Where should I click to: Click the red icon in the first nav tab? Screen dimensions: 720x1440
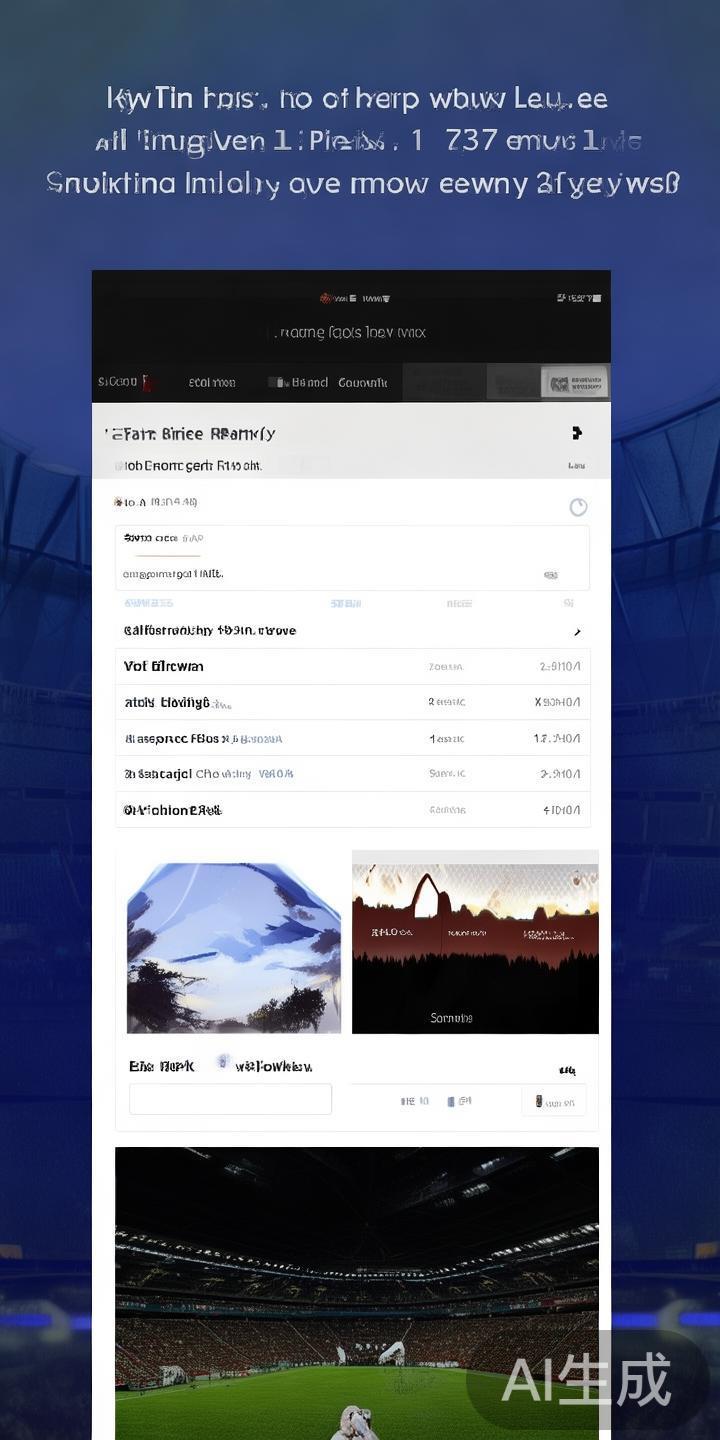pos(146,382)
